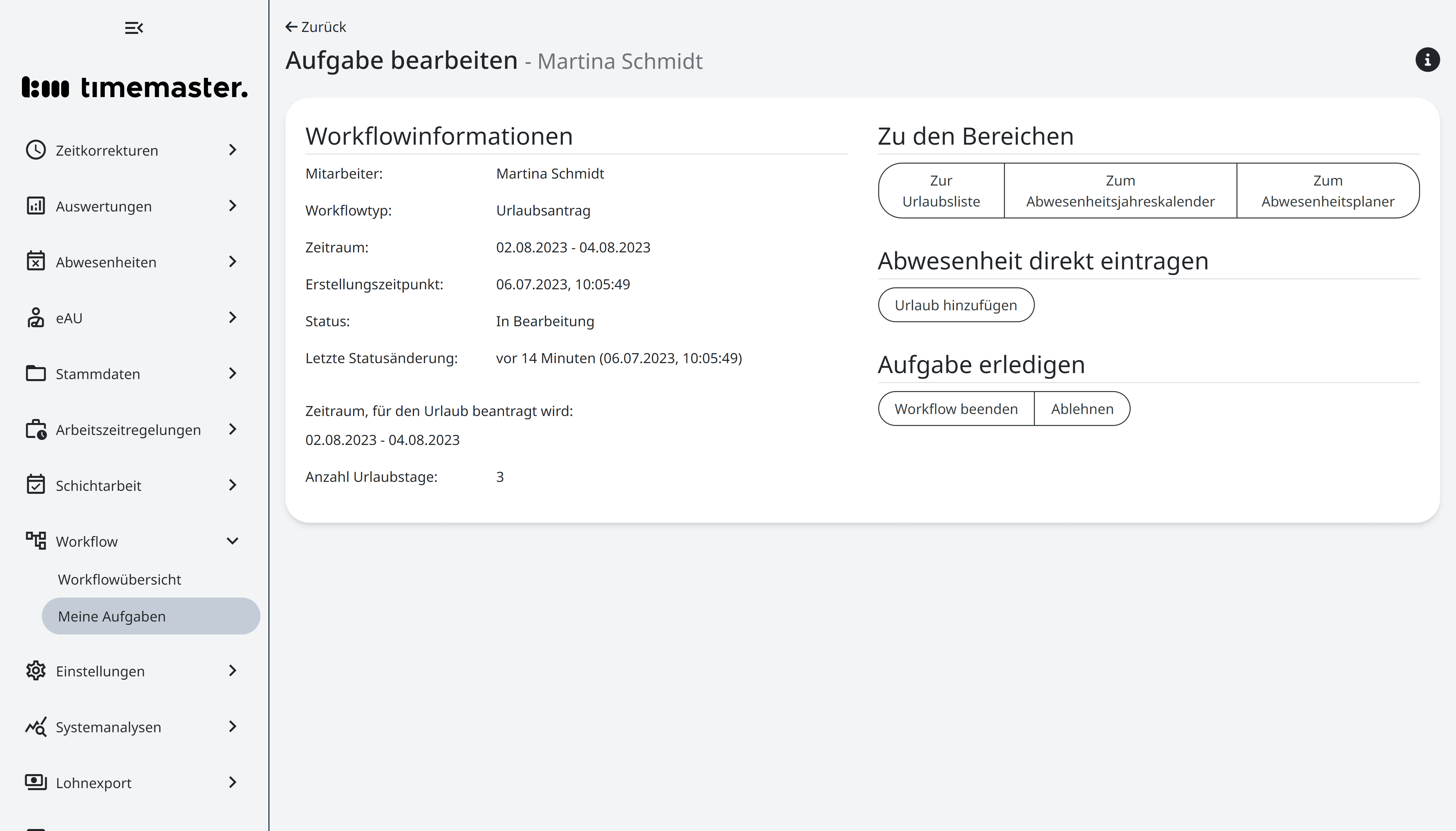Click the Systemanalysen graph icon
Viewport: 1456px width, 831px height.
(x=36, y=727)
